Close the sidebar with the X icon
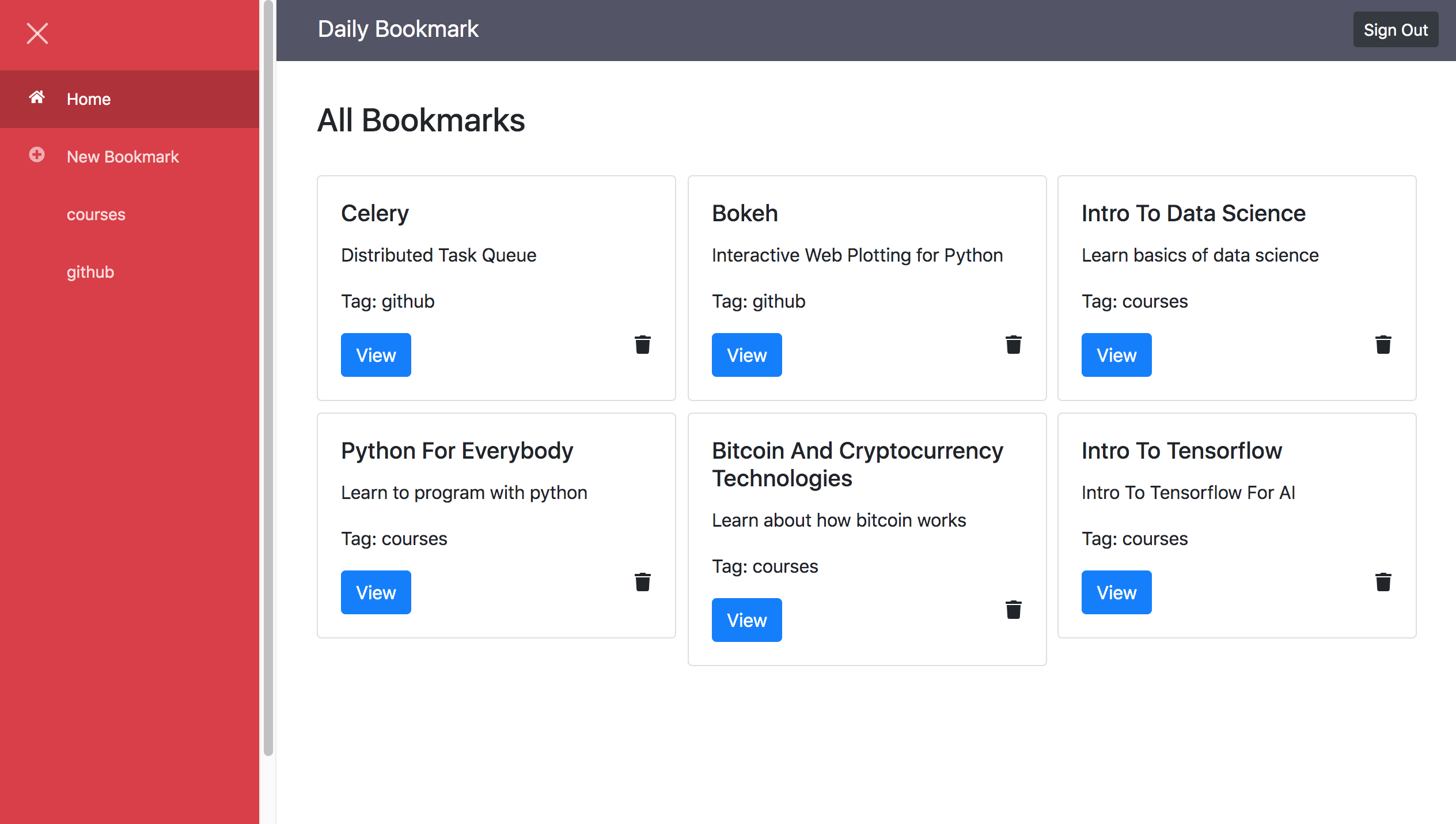 tap(37, 33)
